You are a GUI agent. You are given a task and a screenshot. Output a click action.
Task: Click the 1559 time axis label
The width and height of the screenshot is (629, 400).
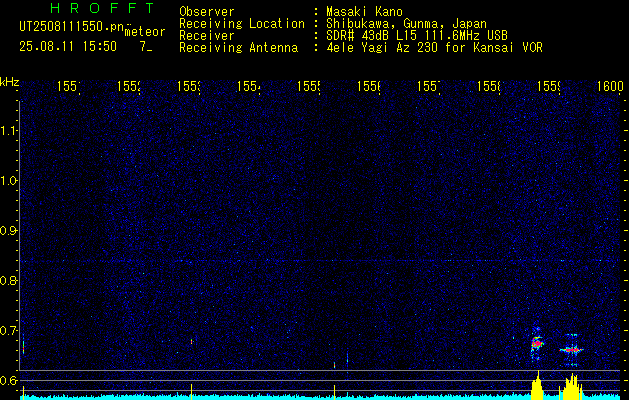click(x=549, y=86)
